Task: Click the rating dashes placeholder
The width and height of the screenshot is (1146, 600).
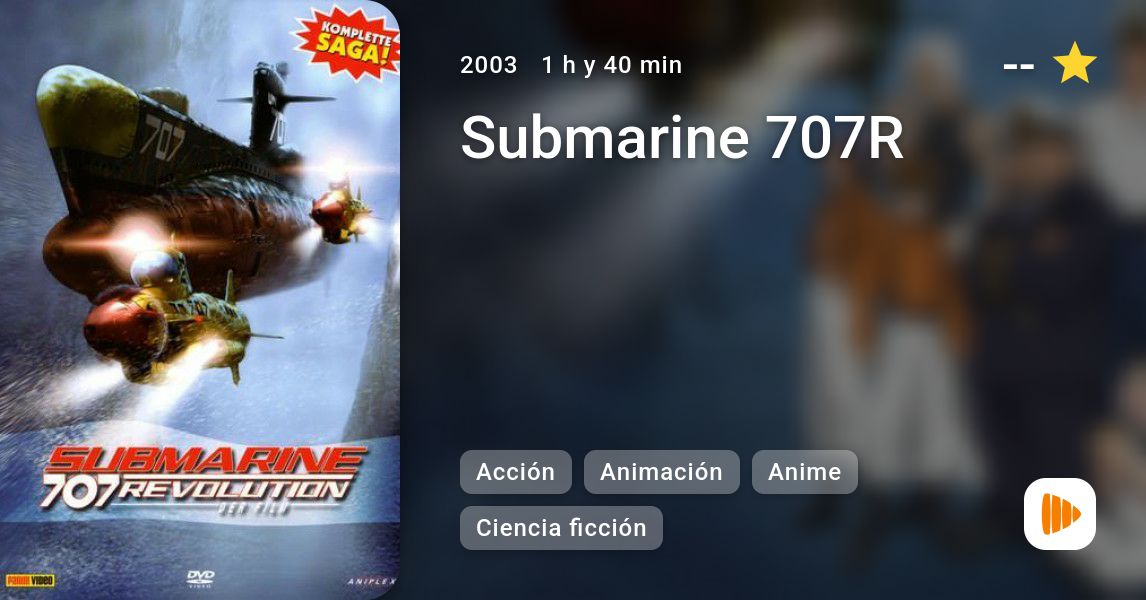Action: [1018, 66]
